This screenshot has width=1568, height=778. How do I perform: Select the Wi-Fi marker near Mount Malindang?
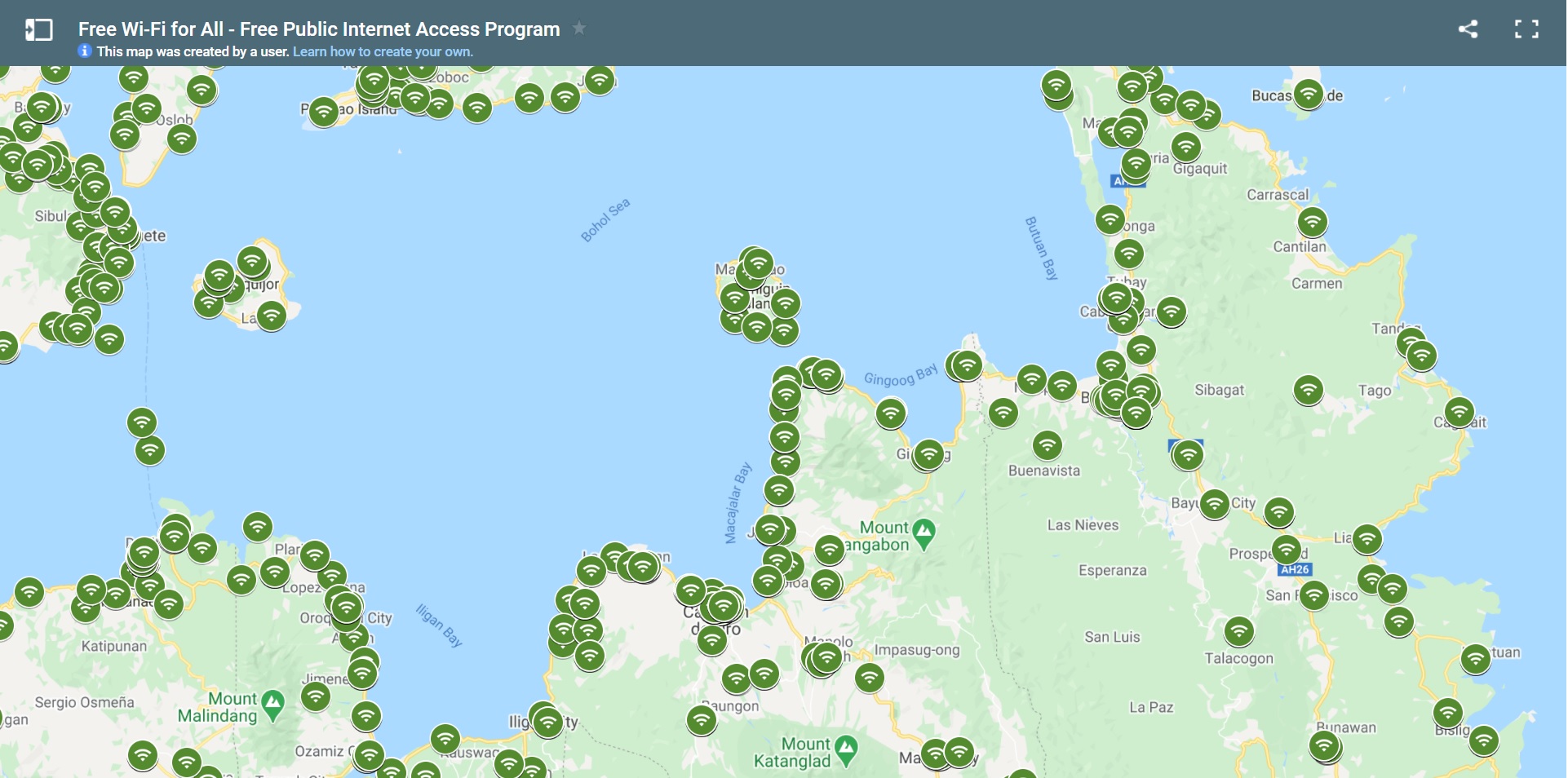[x=316, y=696]
